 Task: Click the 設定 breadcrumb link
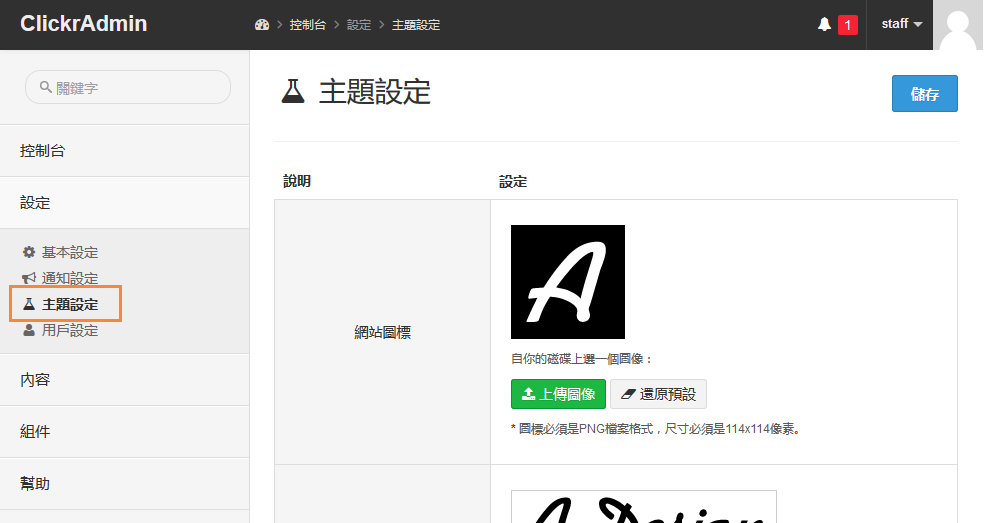(x=359, y=25)
